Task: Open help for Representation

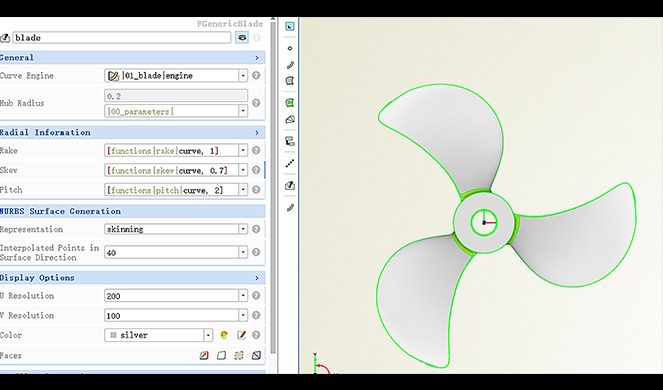Action: point(256,229)
